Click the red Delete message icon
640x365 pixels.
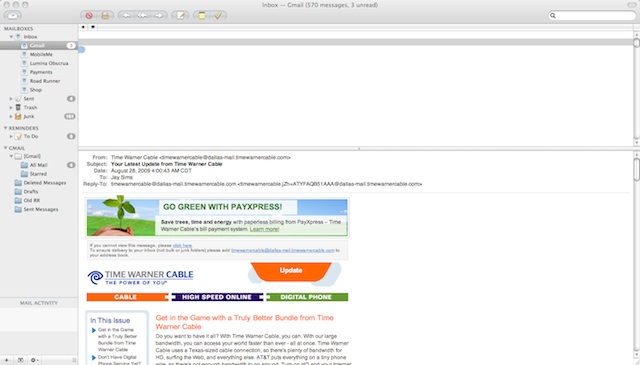89,16
